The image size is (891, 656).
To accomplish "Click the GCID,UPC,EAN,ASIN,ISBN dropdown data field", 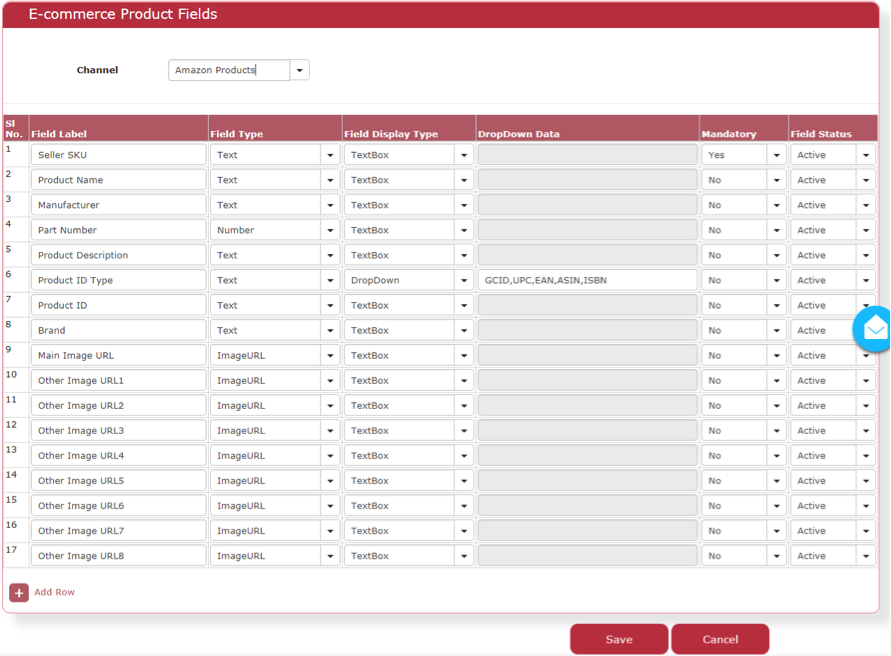I will point(588,280).
